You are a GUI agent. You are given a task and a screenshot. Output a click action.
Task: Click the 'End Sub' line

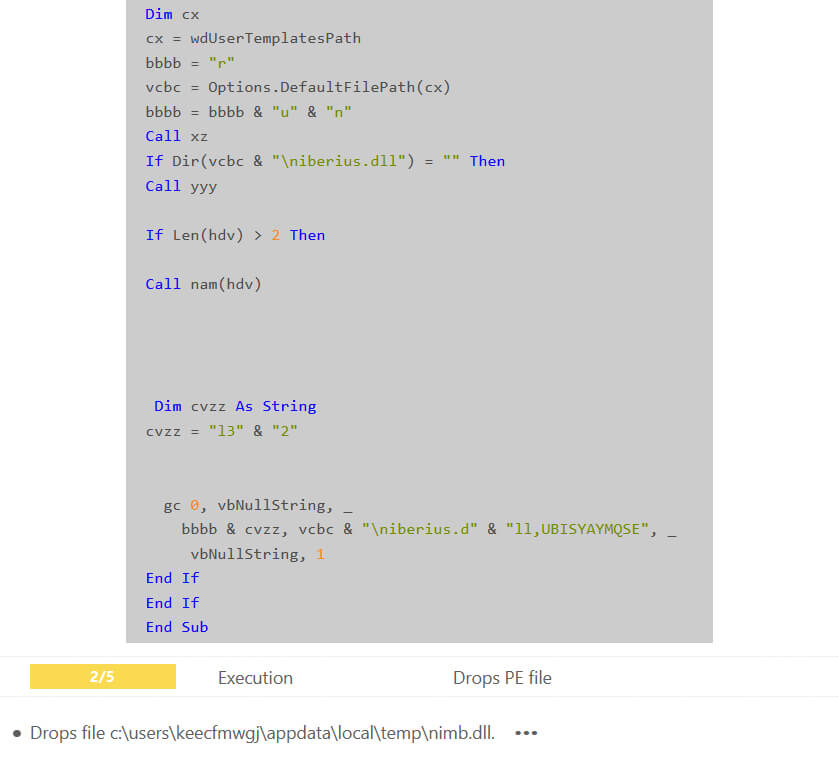pos(177,627)
